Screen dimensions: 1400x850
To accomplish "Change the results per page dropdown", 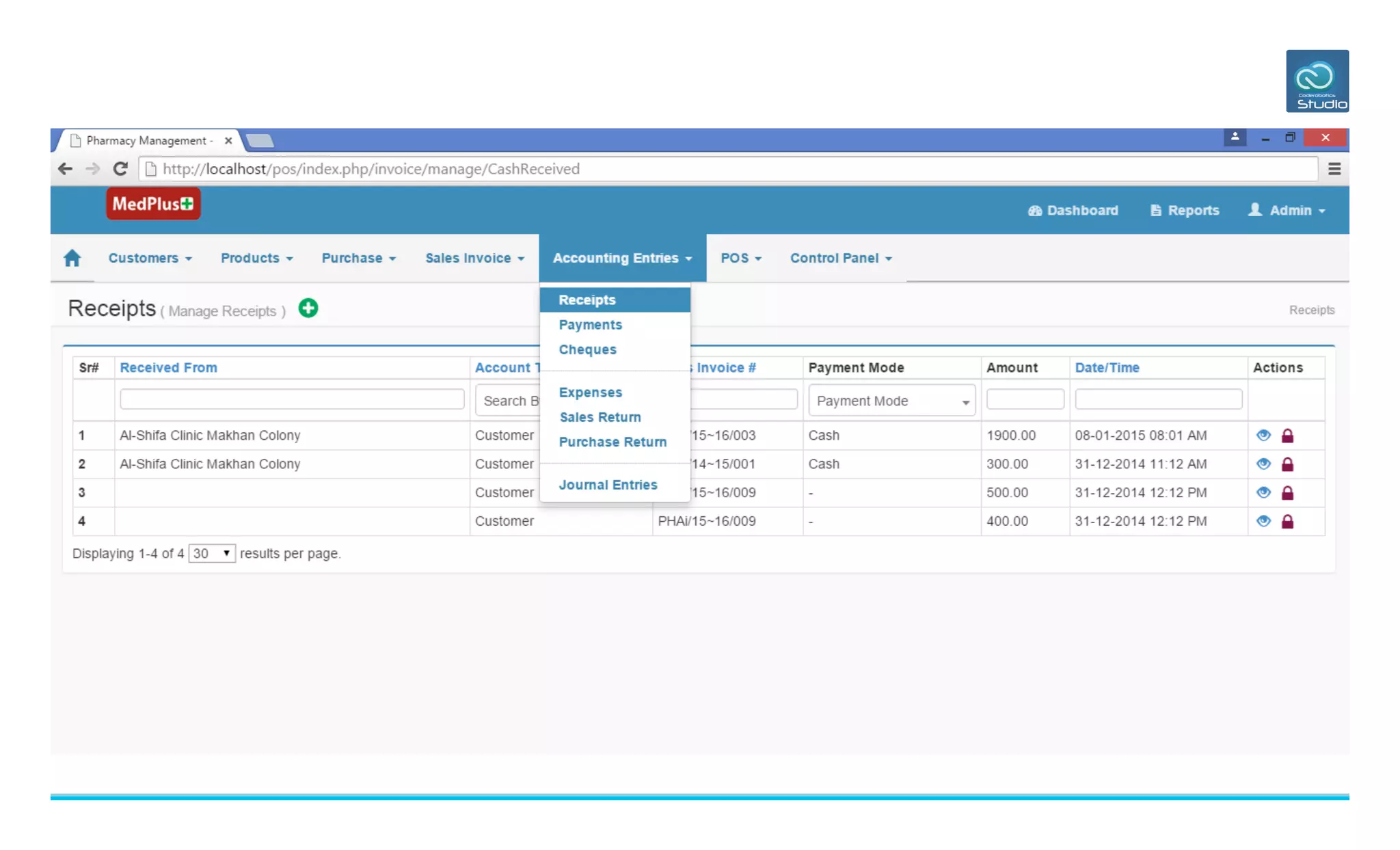I will [x=211, y=553].
